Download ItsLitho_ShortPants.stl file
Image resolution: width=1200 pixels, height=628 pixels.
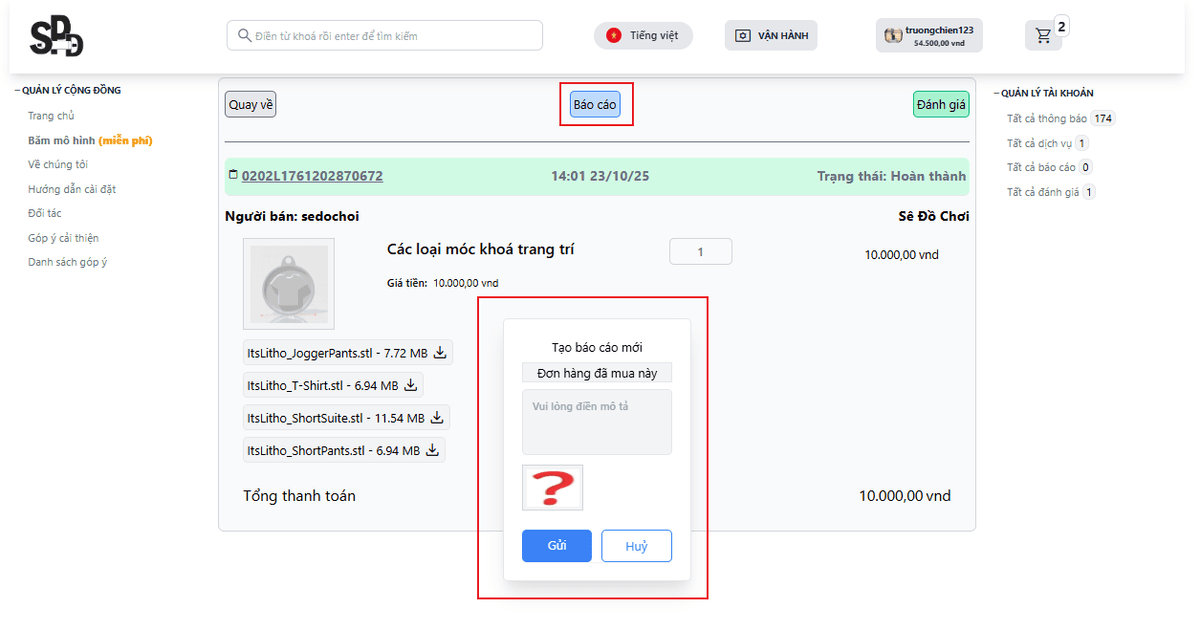point(432,450)
